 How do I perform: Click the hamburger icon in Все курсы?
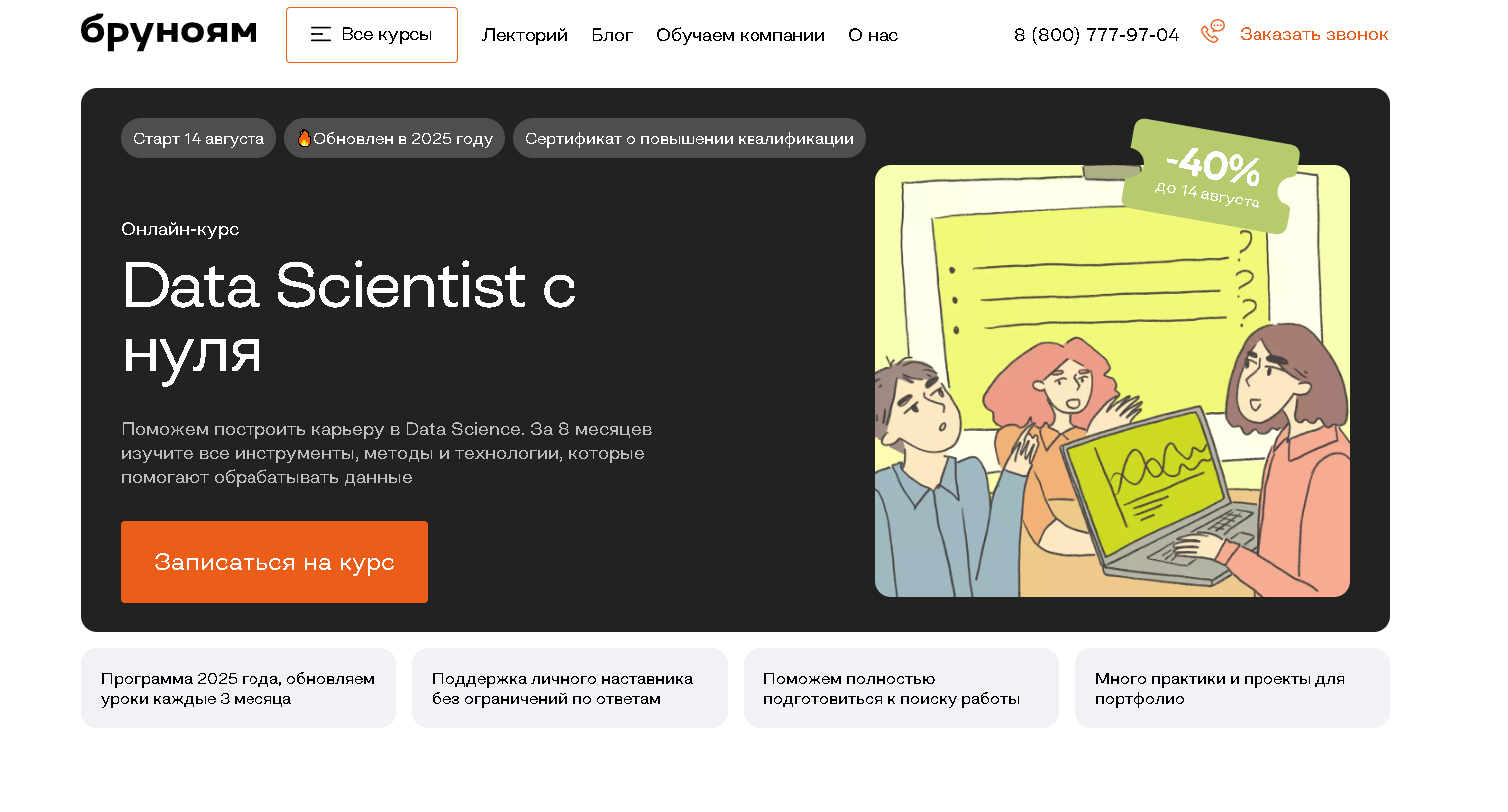click(321, 35)
